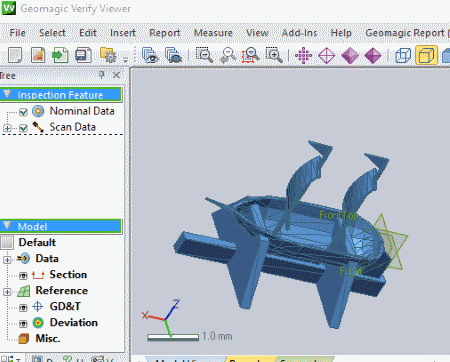The image size is (450, 362).
Task: Select the GD&T tree item
Action: pos(65,306)
